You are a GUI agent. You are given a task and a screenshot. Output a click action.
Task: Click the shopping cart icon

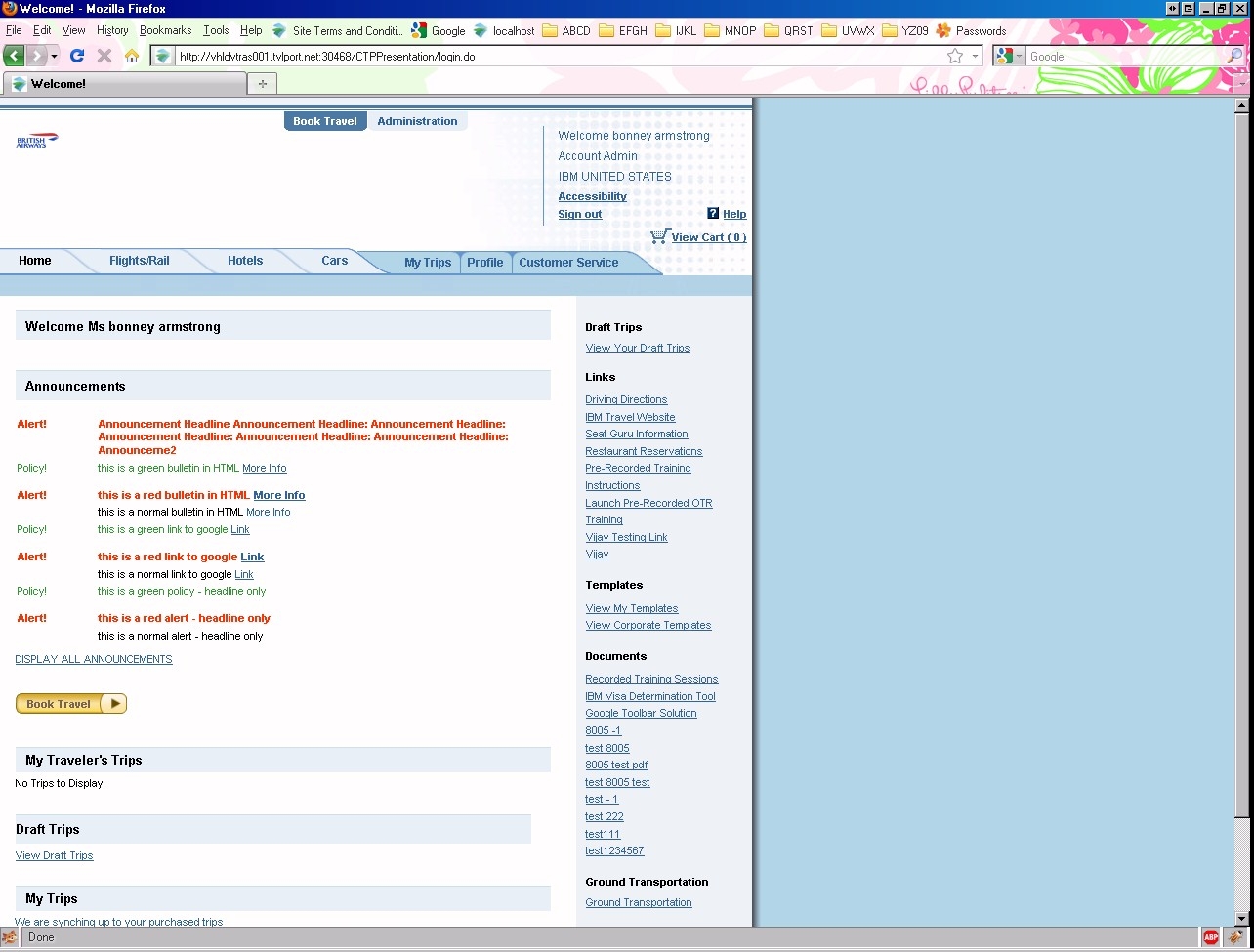[x=659, y=236]
